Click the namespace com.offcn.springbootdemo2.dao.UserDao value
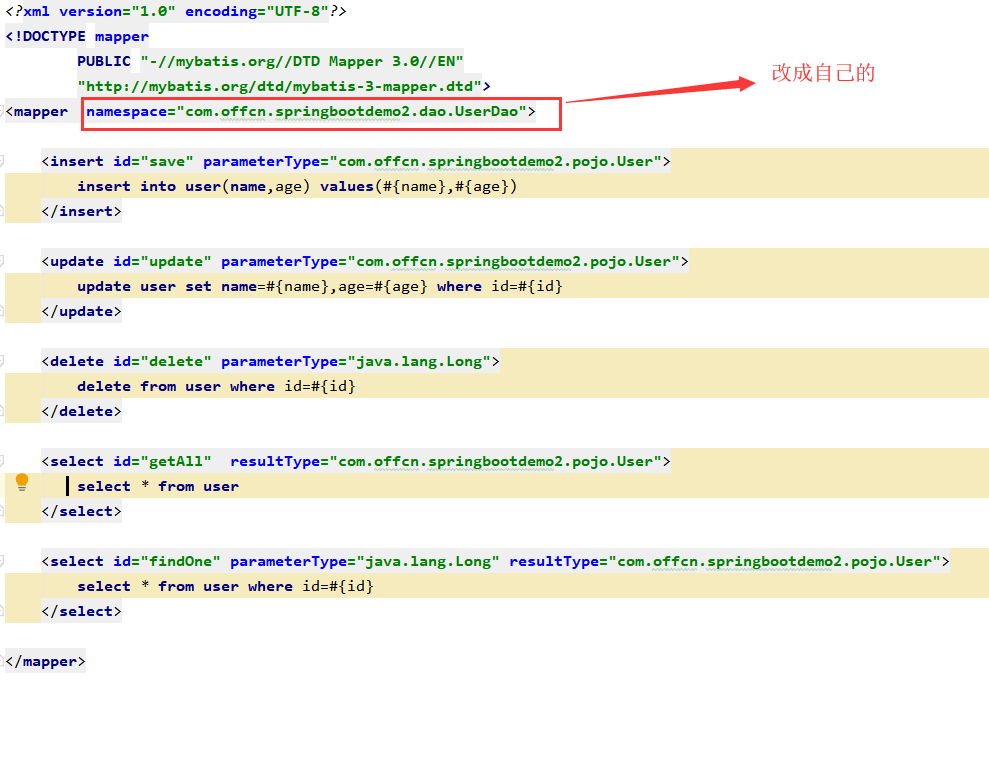Viewport: 989px width, 757px height. tap(351, 112)
